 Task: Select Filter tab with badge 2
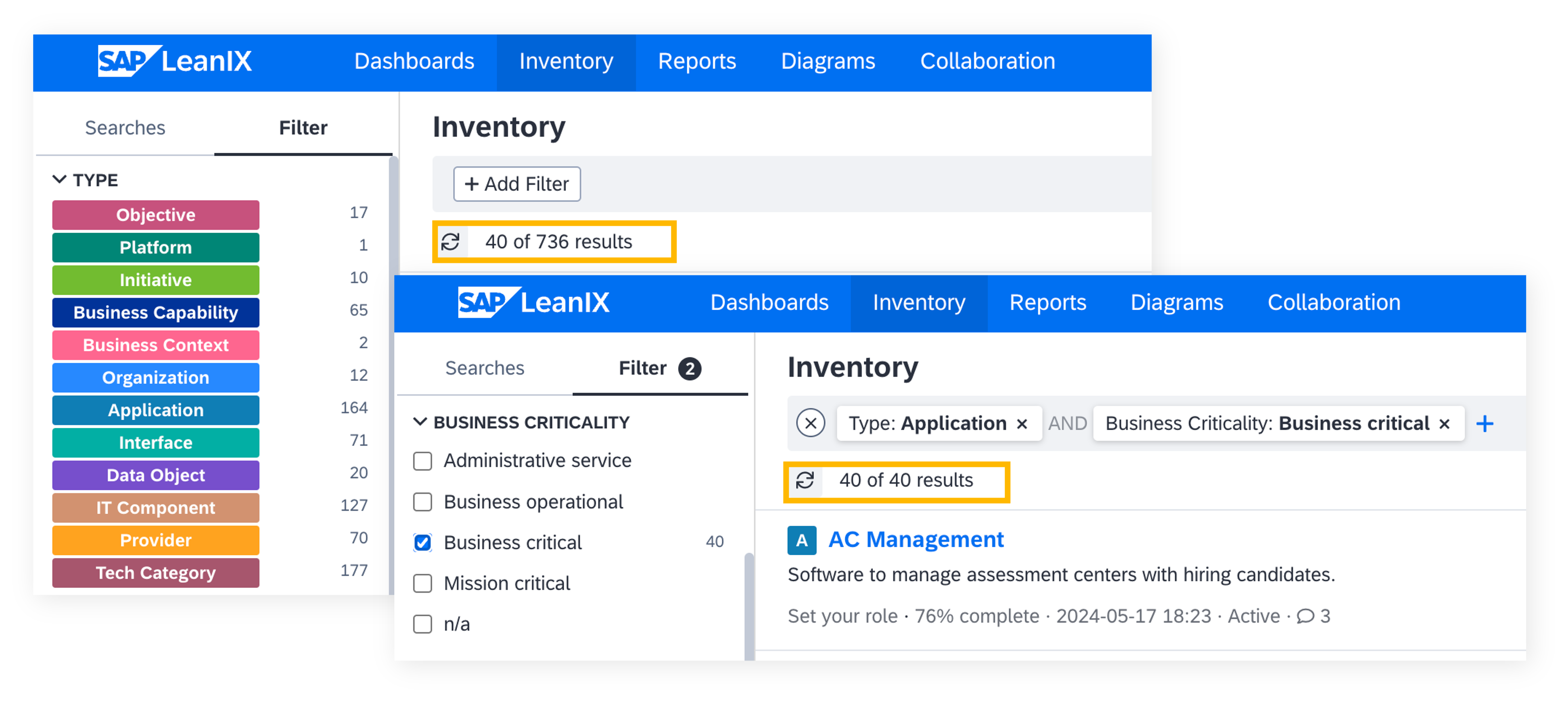point(660,369)
